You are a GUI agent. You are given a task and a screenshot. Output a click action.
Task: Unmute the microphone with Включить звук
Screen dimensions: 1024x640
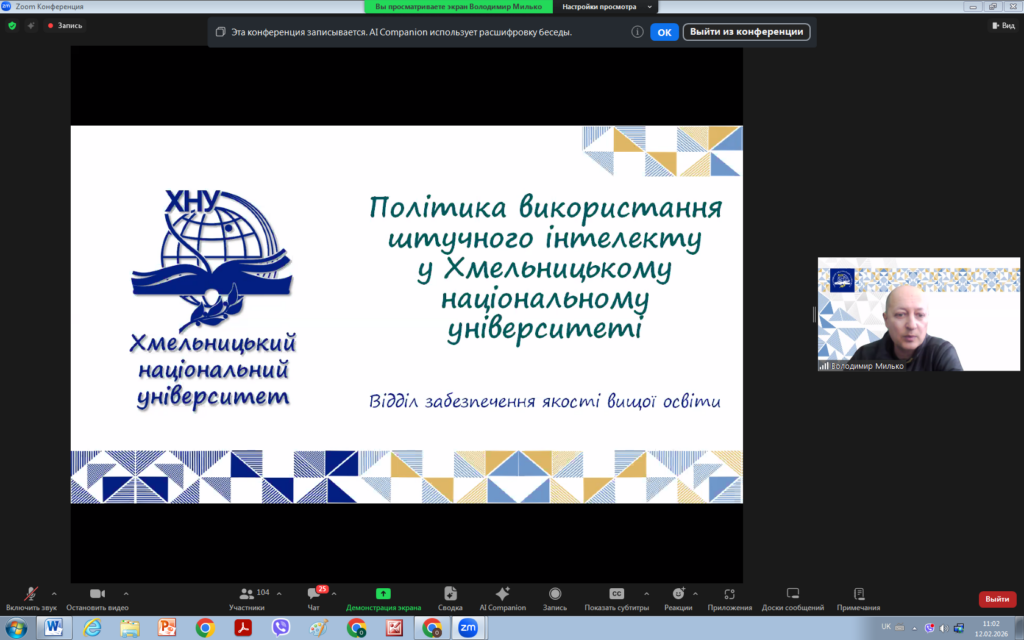pos(31,594)
